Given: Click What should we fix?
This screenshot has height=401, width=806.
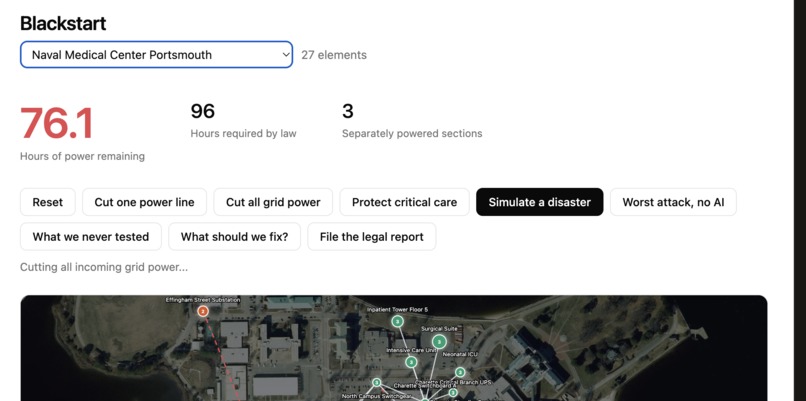Looking at the screenshot, I should coord(234,236).
